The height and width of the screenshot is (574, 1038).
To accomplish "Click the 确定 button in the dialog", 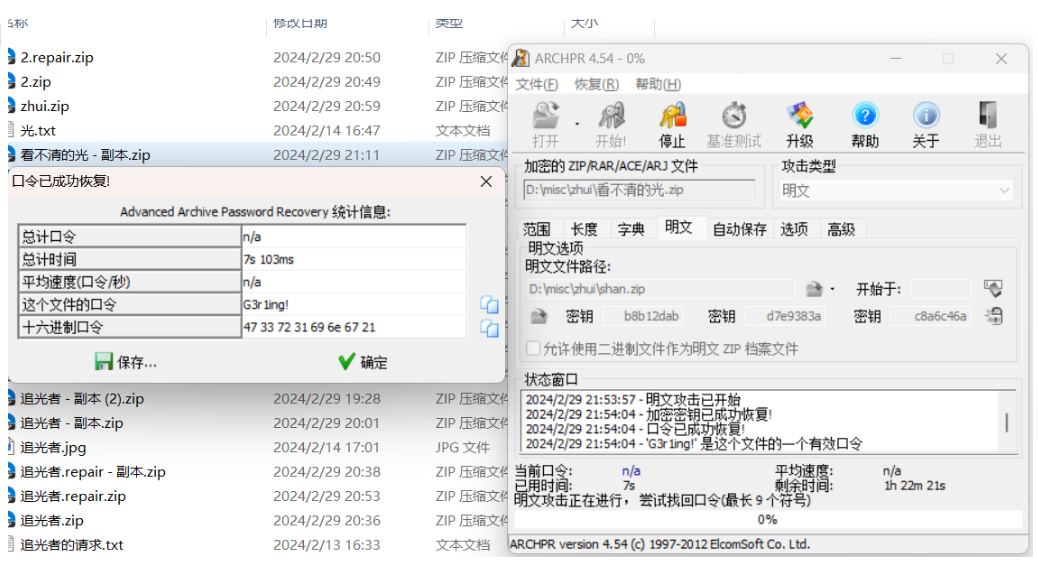I will point(362,362).
